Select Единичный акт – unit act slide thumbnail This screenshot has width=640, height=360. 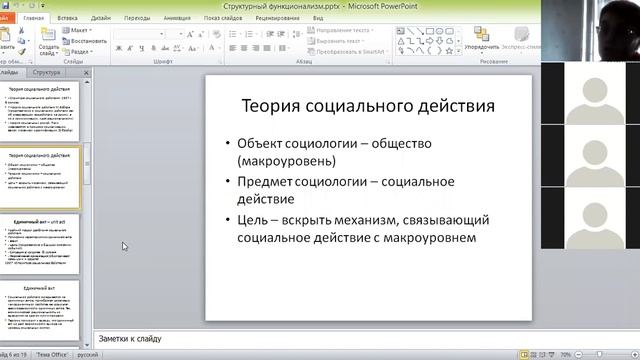[x=40, y=244]
